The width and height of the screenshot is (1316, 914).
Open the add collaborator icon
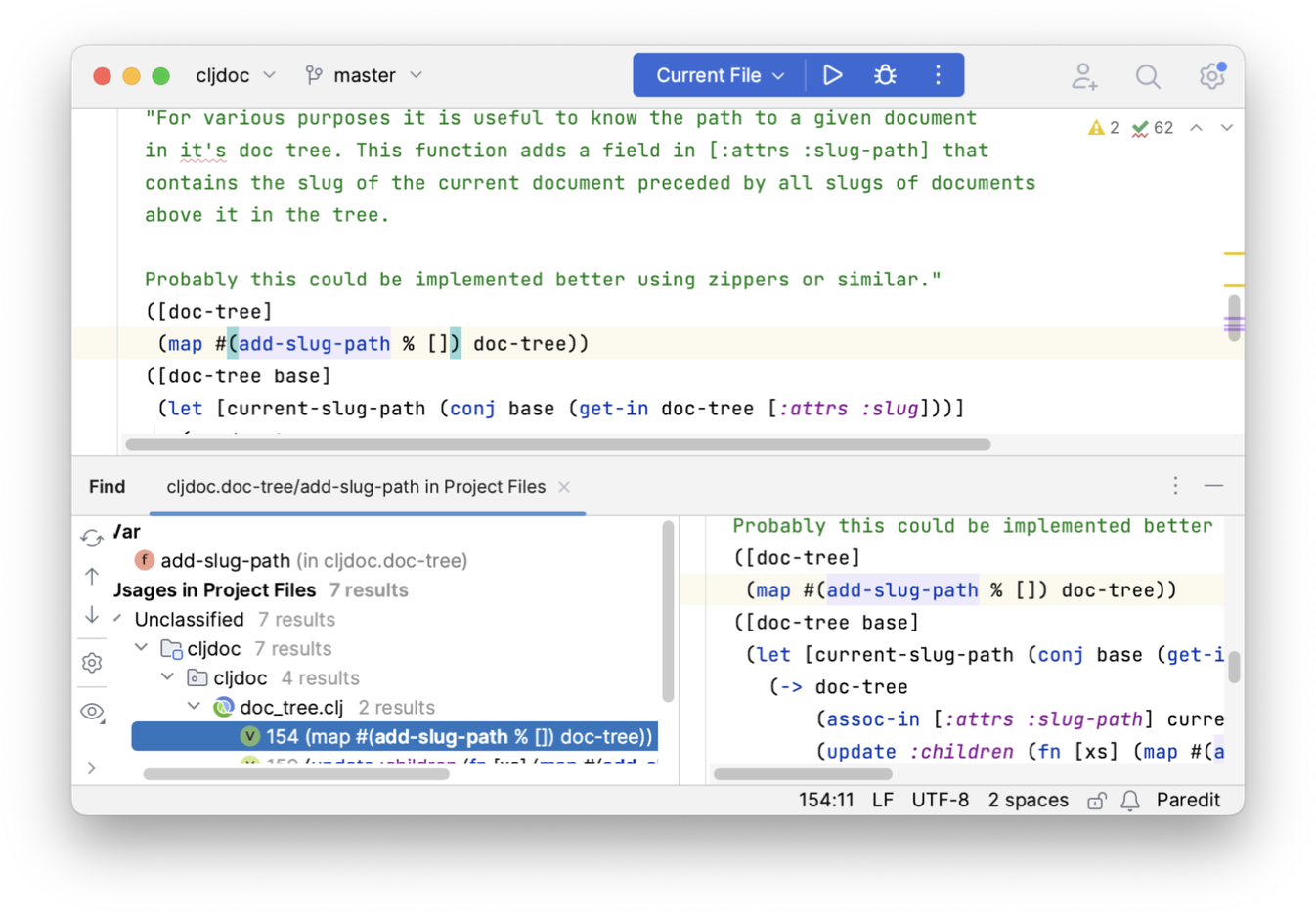(1084, 76)
